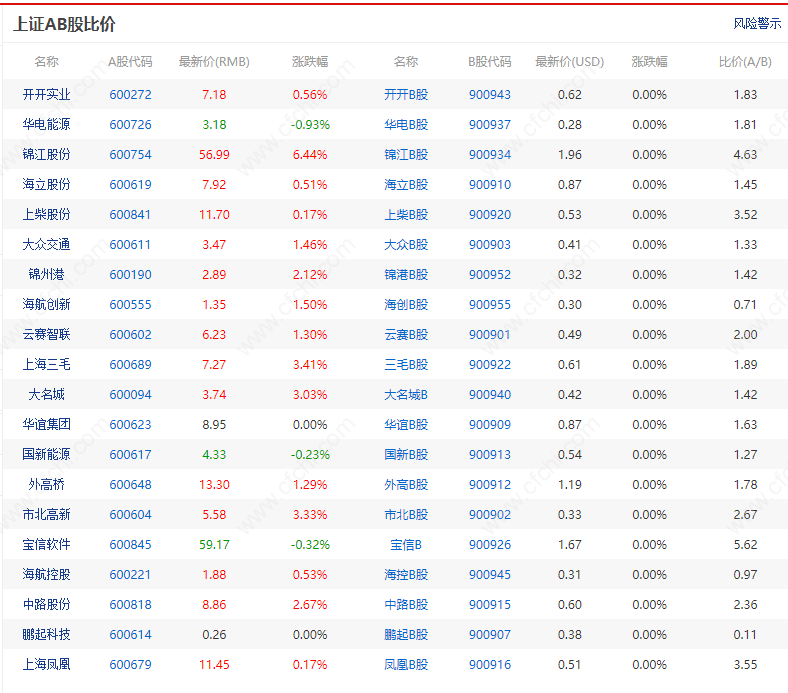Image resolution: width=788 pixels, height=693 pixels.
Task: Open 大众交通 stock page
Action: [46, 245]
